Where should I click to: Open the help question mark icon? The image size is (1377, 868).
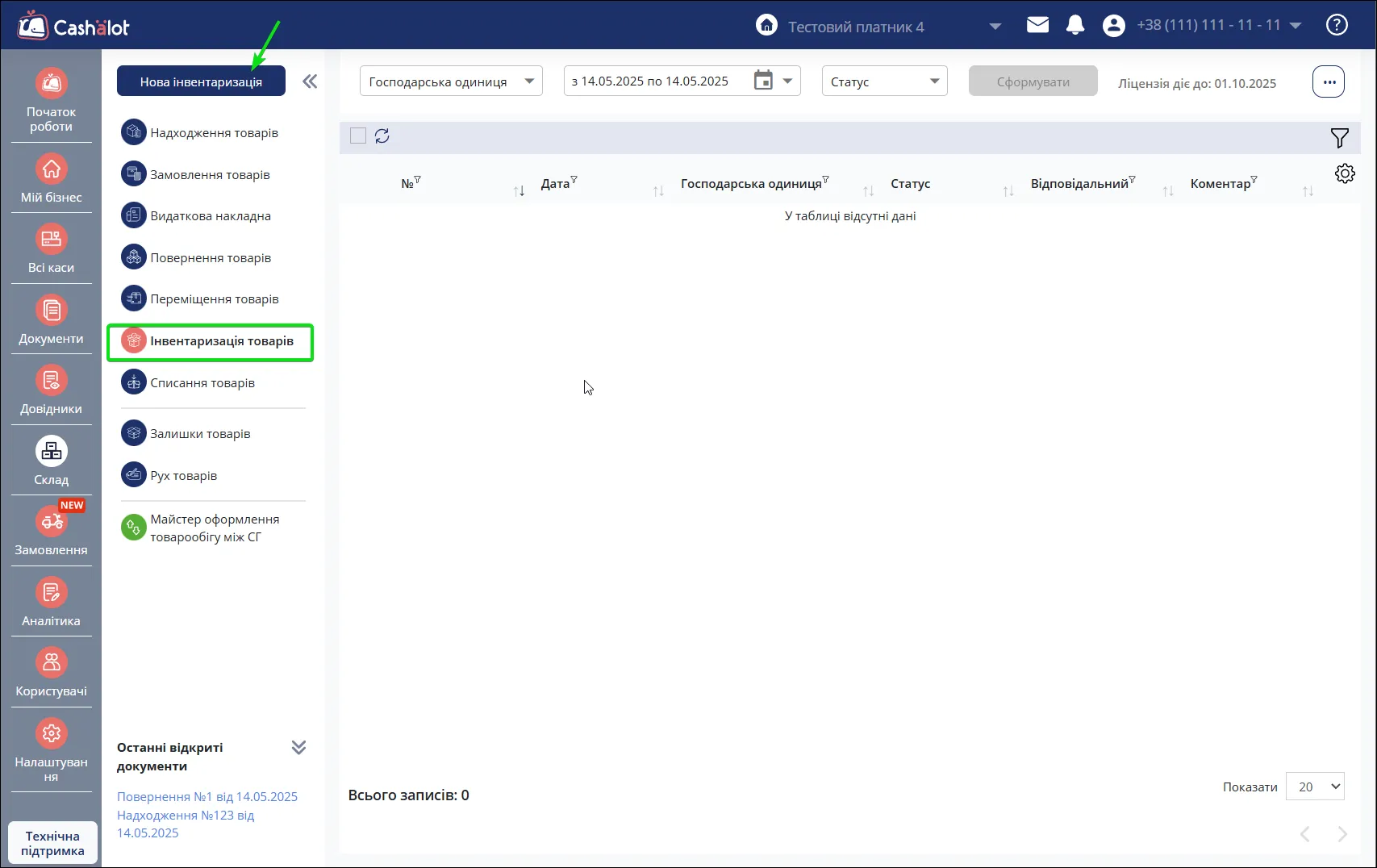click(x=1337, y=25)
